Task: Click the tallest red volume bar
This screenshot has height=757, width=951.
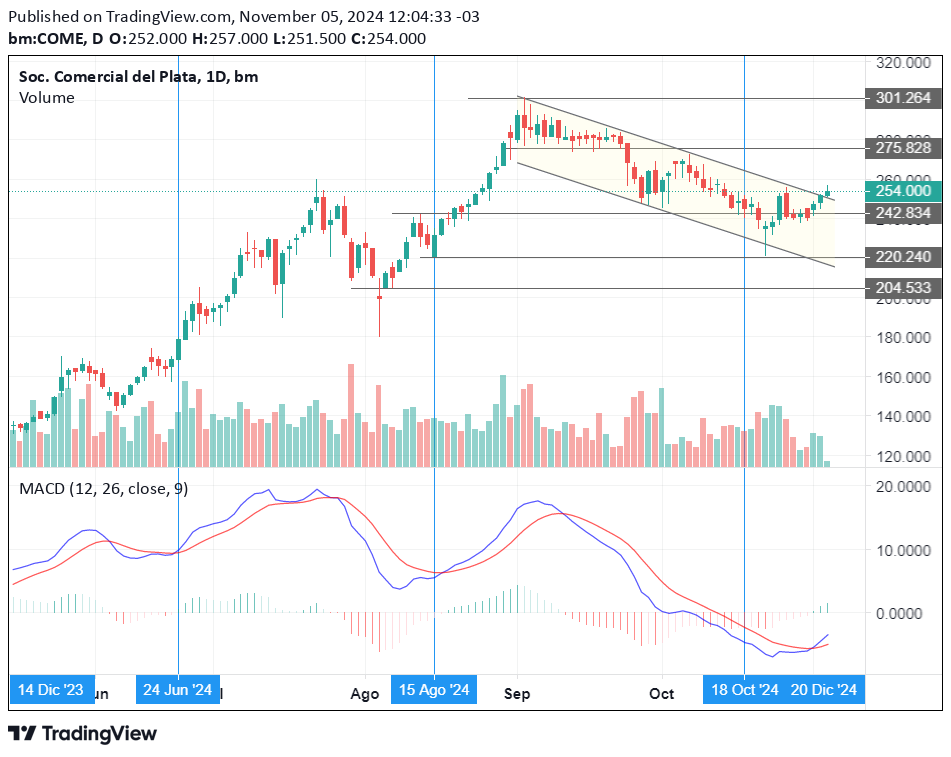Action: tap(351, 415)
